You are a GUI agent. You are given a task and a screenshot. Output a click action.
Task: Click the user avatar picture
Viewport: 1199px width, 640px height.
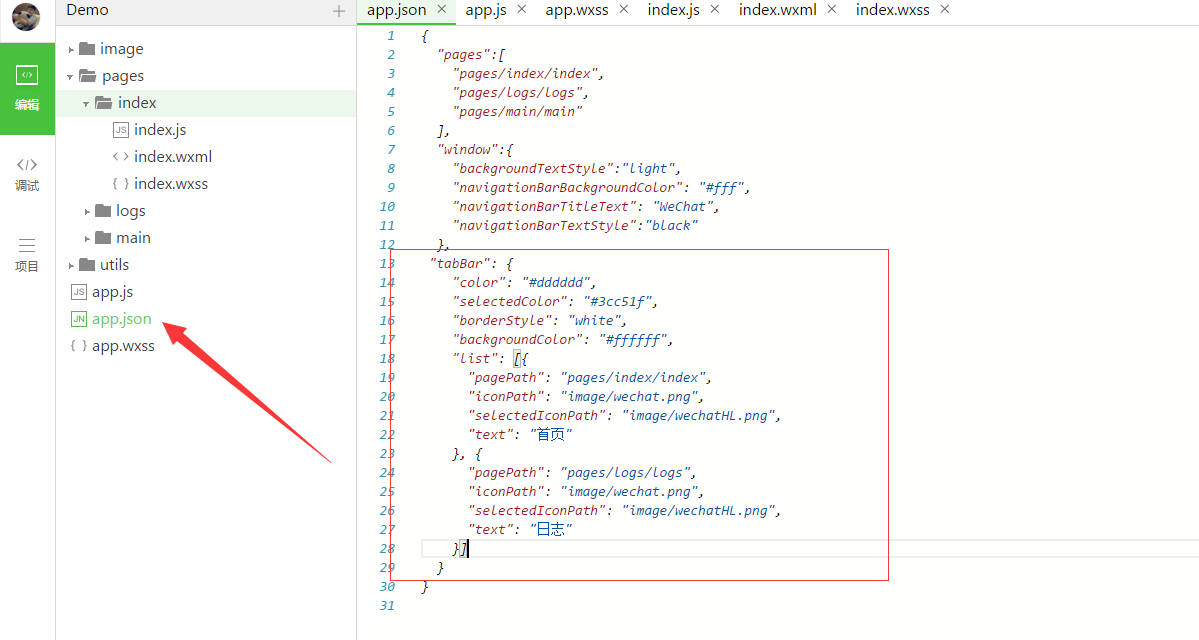pos(26,17)
